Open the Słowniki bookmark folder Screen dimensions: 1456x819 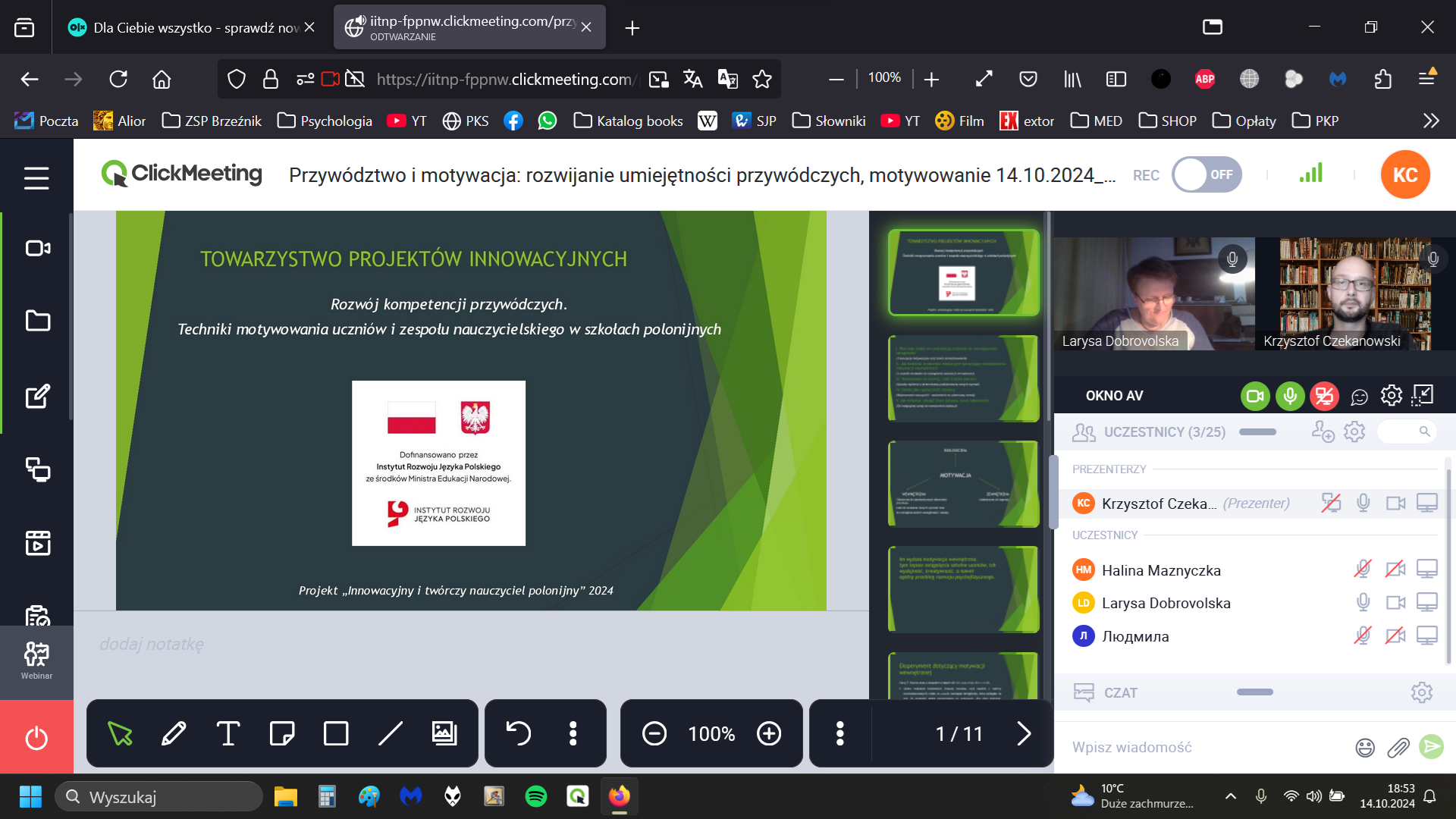(x=829, y=121)
